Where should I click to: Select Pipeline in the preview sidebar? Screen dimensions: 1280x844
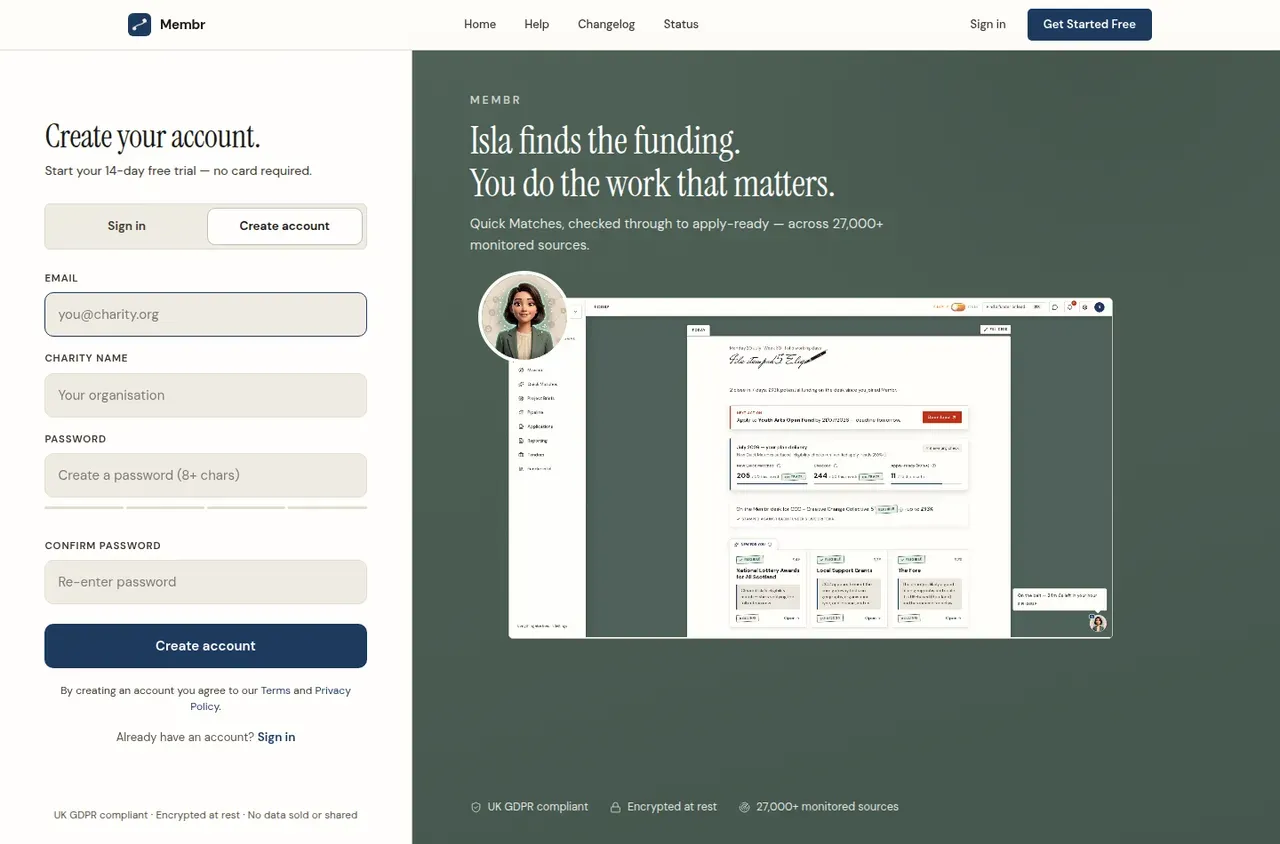(x=531, y=412)
